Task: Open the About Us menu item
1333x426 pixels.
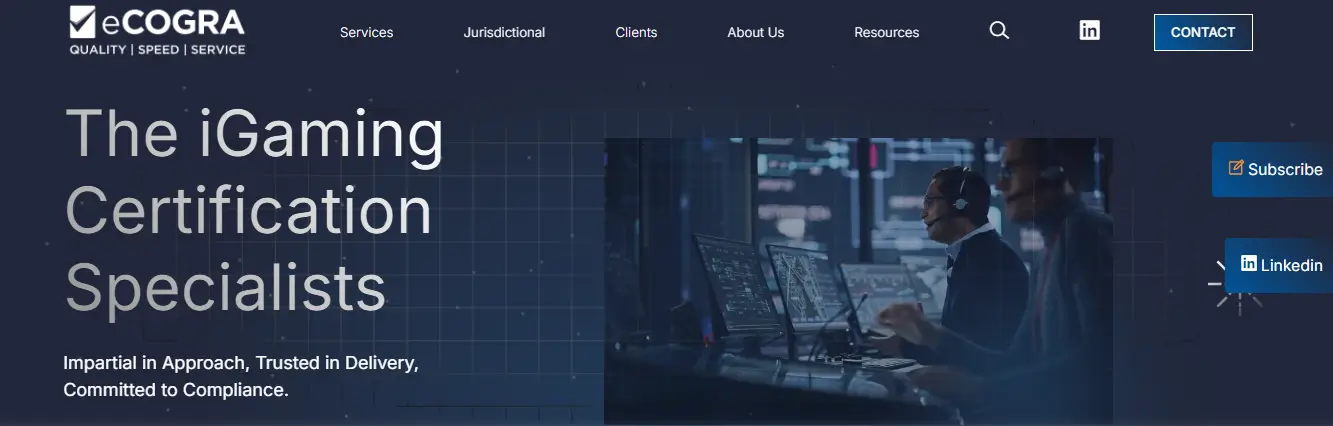Action: click(x=755, y=32)
